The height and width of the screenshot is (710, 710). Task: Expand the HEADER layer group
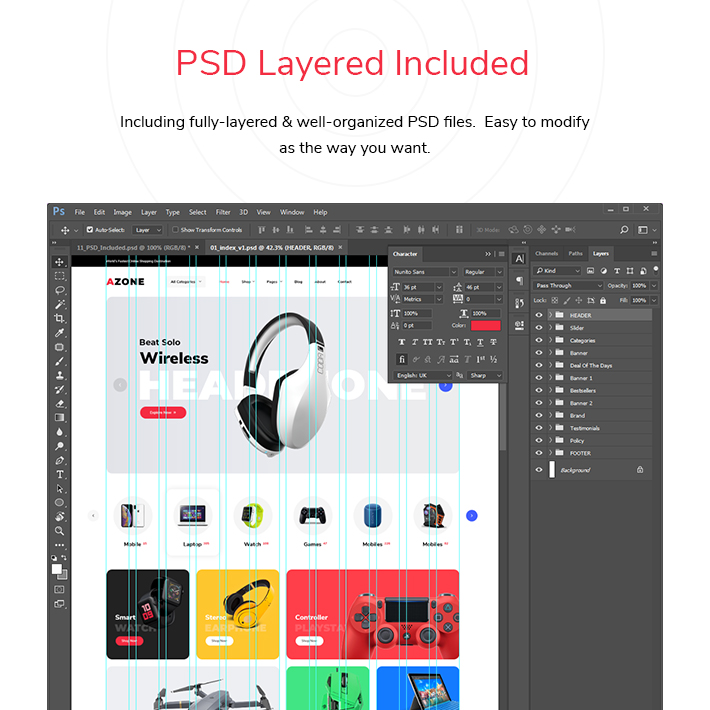(x=551, y=315)
